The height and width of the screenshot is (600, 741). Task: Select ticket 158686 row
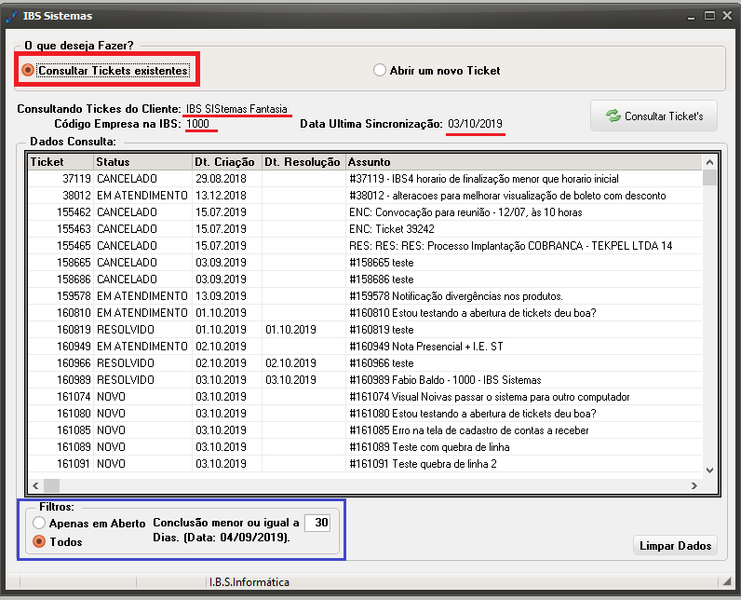[x=365, y=280]
